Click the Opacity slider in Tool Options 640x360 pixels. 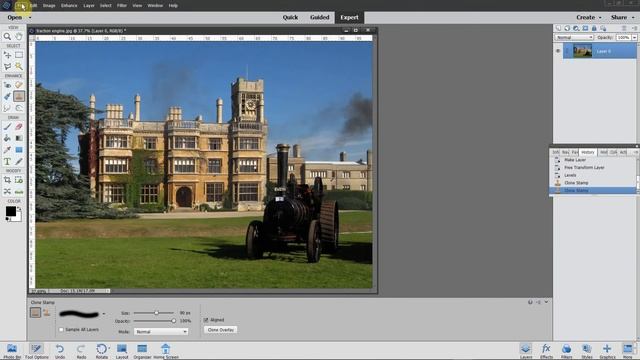(x=154, y=321)
